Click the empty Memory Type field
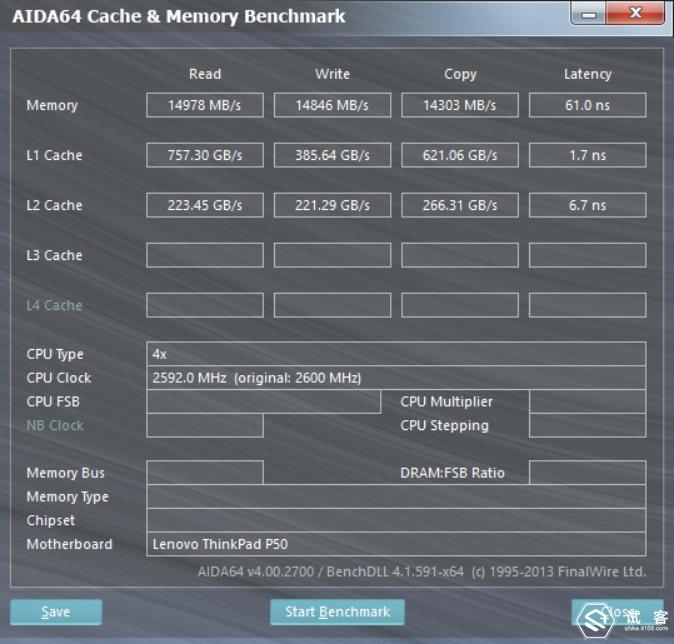The width and height of the screenshot is (674, 644). point(396,497)
